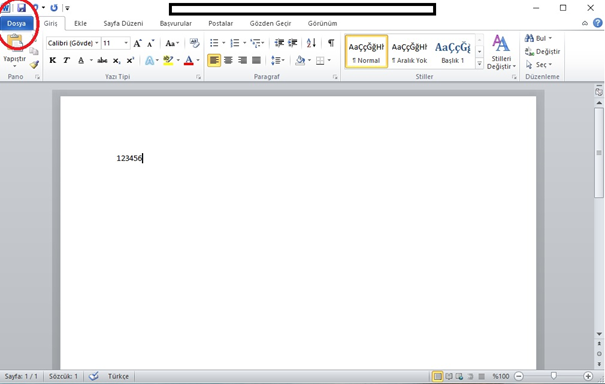
Task: Expand the styles gallery More arrow
Action: coord(479,64)
